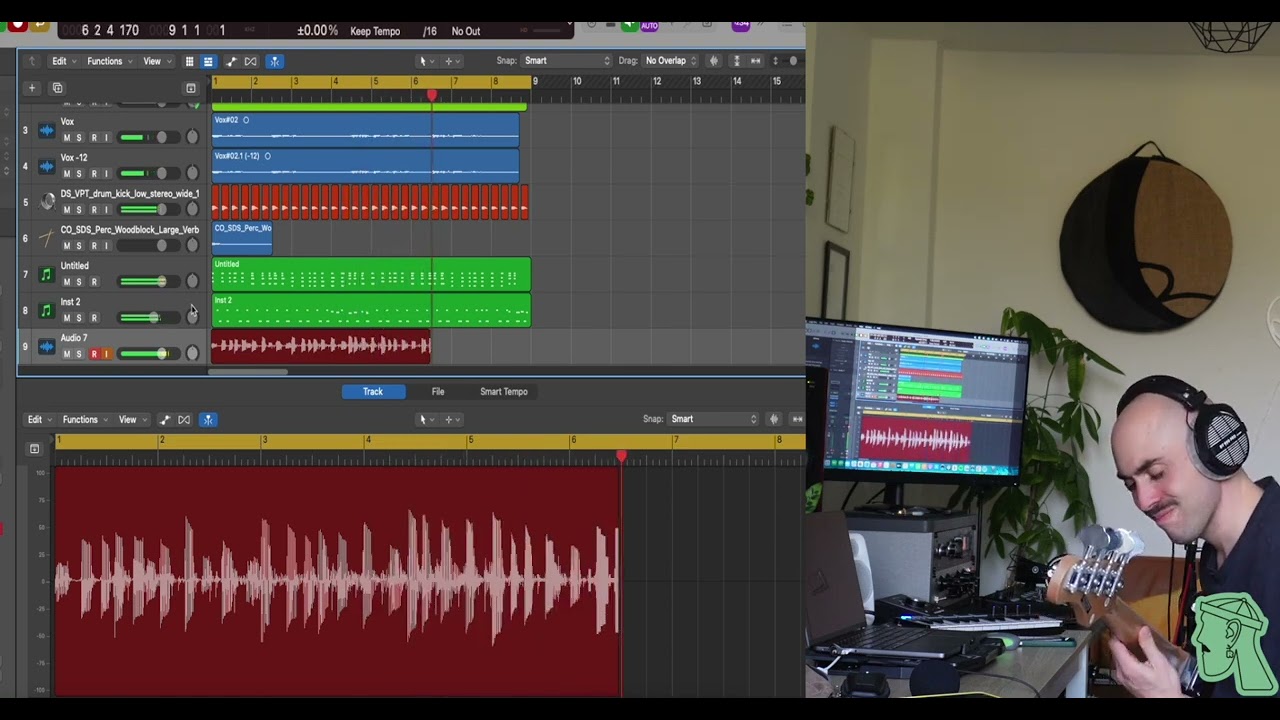Click the Vox track audio icon
1280x720 pixels.
tap(46, 130)
